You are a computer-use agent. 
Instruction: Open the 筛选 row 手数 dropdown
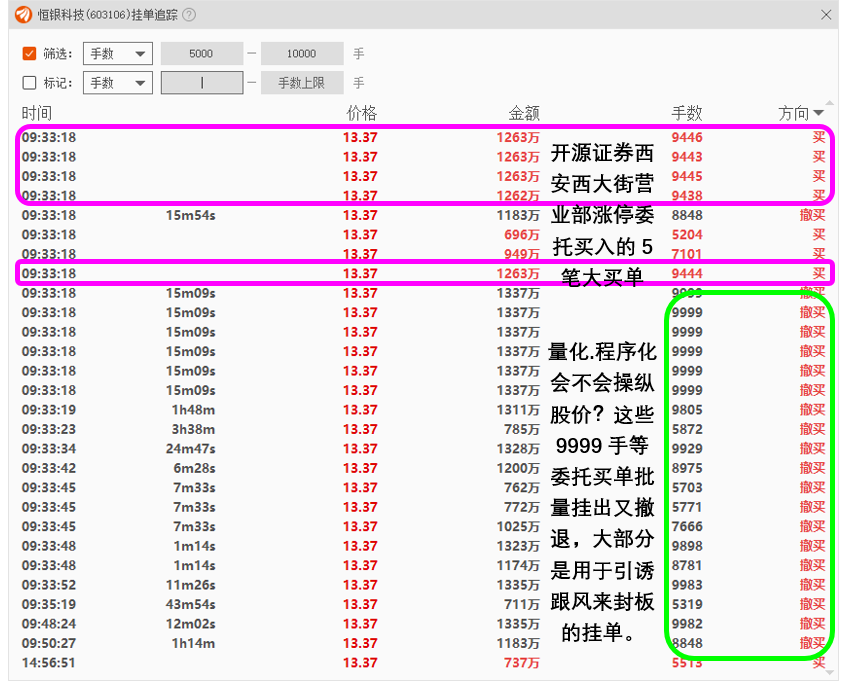[116, 54]
